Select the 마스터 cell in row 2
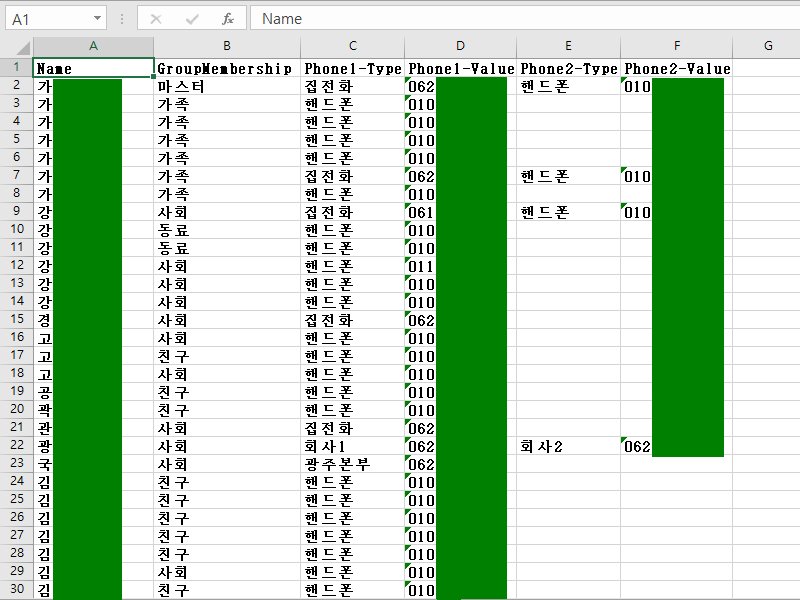The height and width of the screenshot is (600, 800). 227,86
